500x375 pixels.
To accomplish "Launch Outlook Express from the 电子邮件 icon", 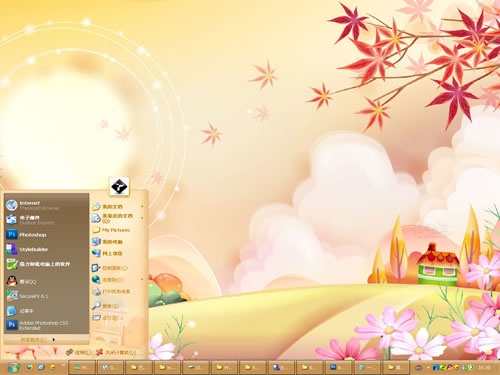I will click(x=12, y=220).
